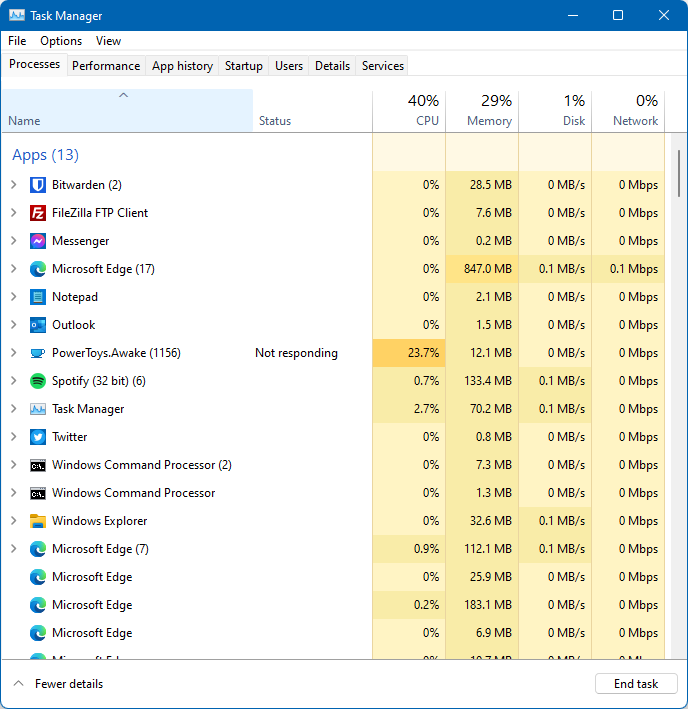Switch to the Users tab
Viewport: 688px width, 709px height.
tap(289, 66)
